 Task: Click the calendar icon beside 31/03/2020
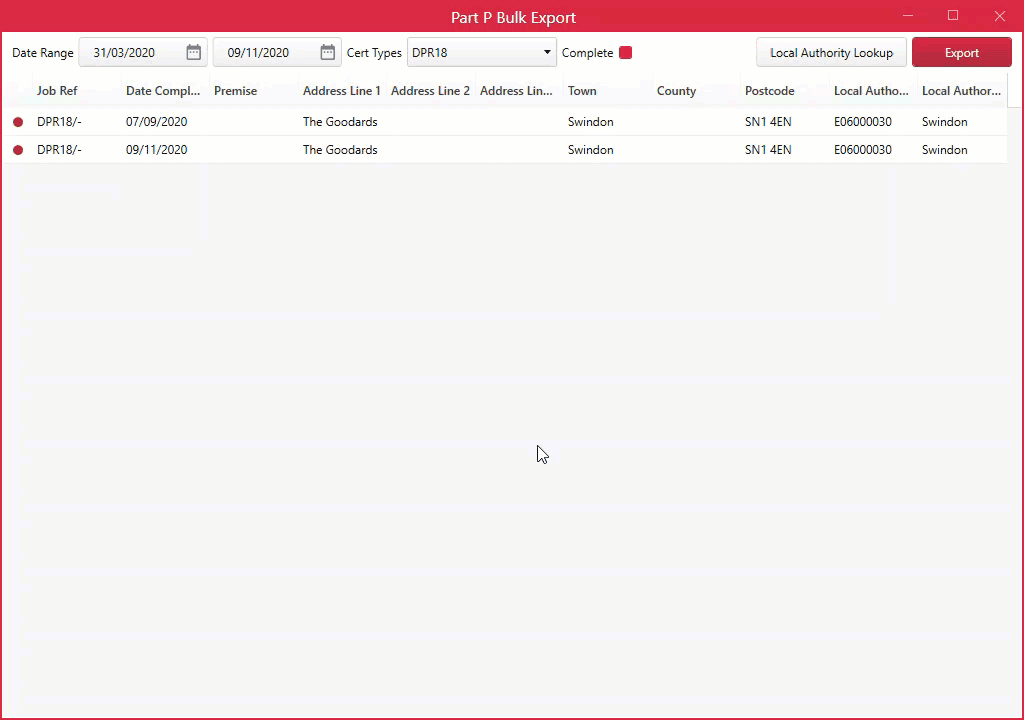point(194,52)
